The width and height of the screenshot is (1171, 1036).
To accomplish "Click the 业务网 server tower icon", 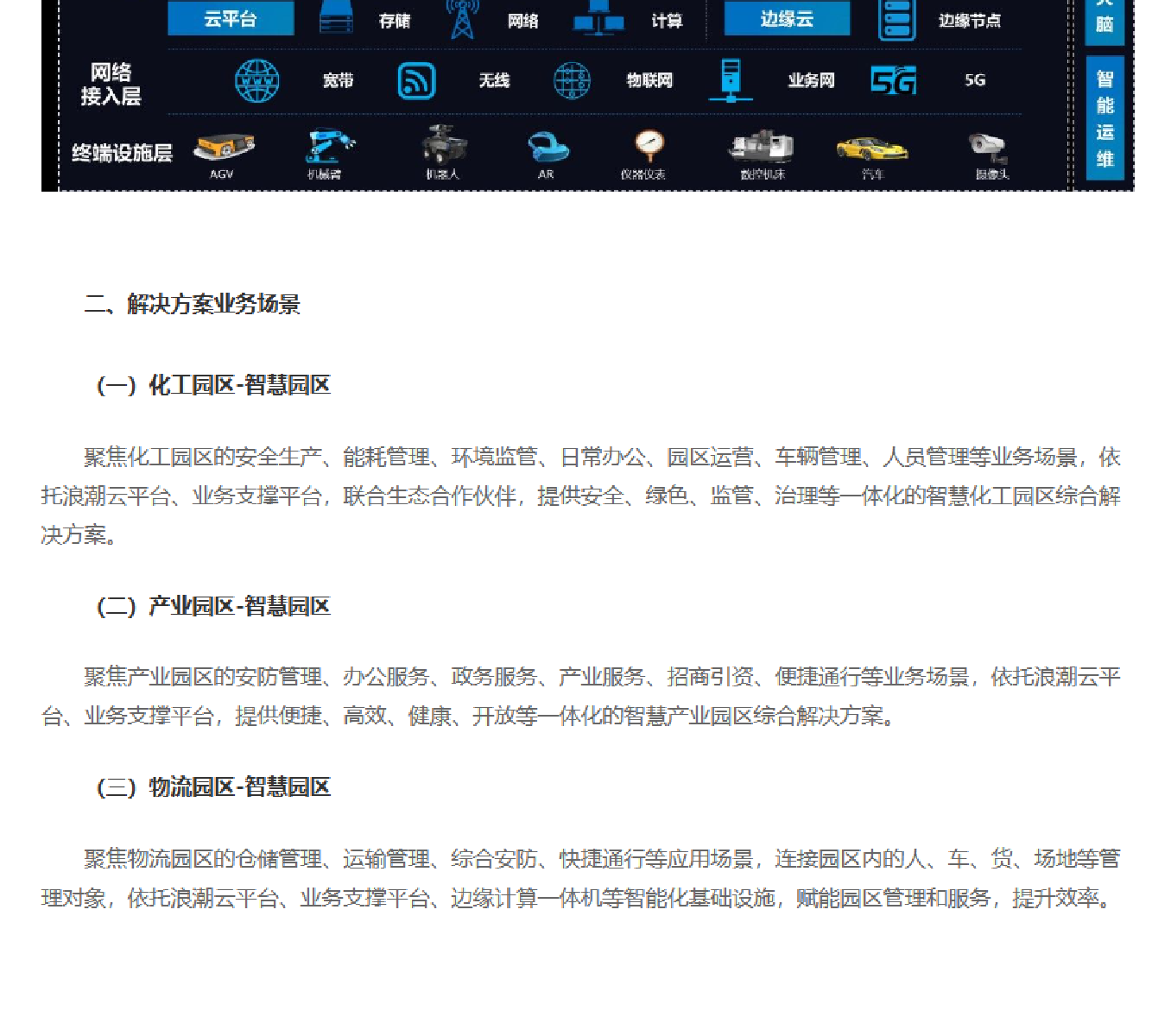I will (x=731, y=80).
